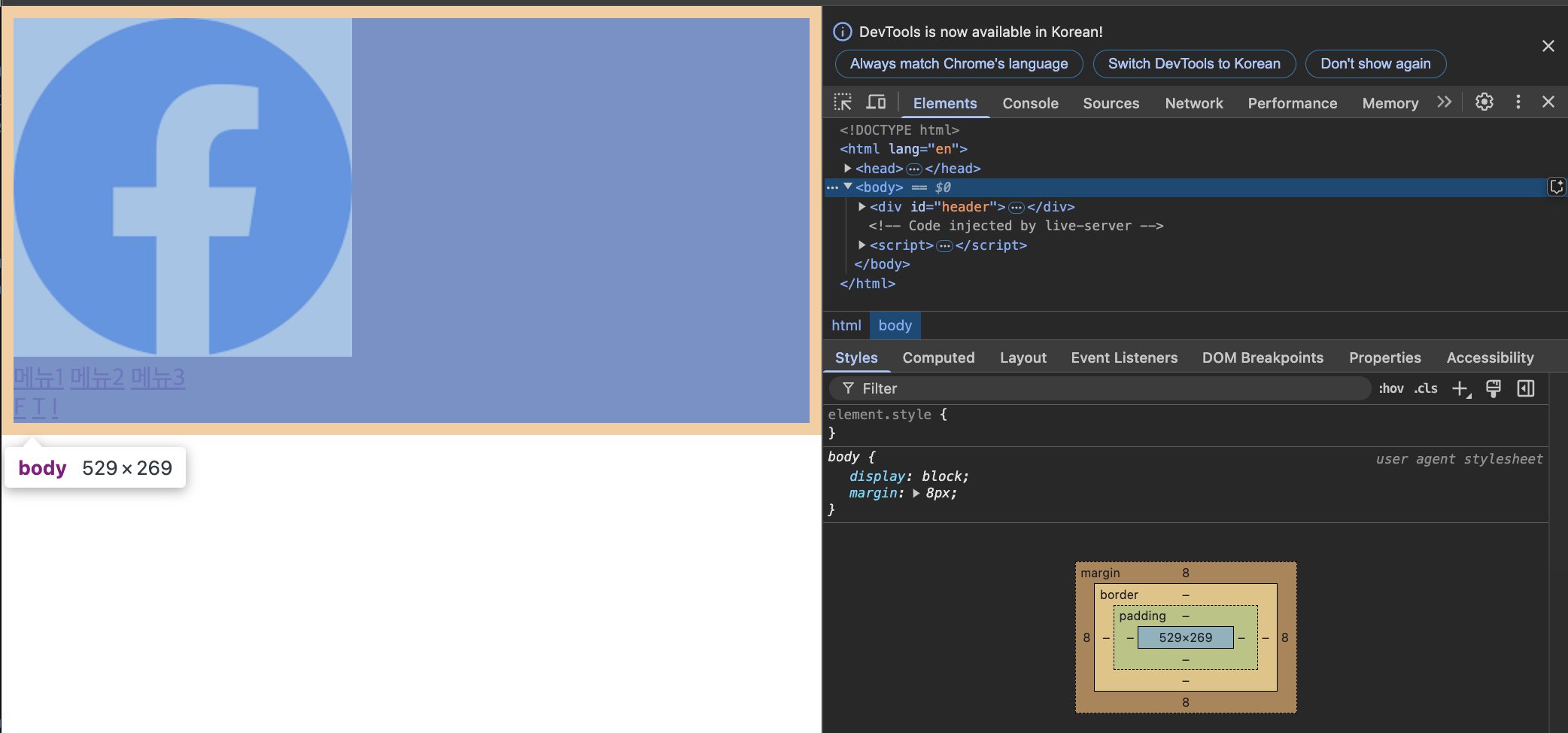Toggle the computed styles sidebar icon

(1526, 388)
